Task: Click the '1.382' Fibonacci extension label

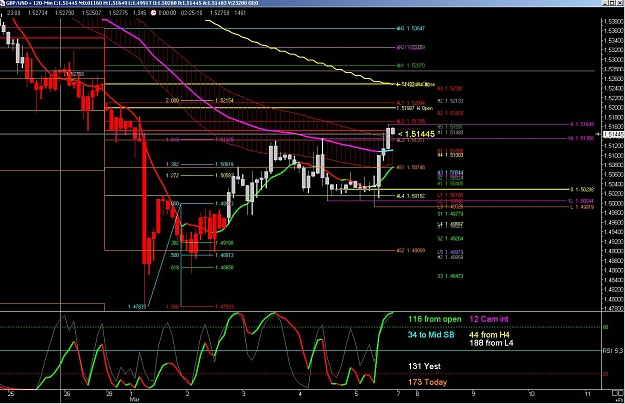Action: tap(173, 164)
